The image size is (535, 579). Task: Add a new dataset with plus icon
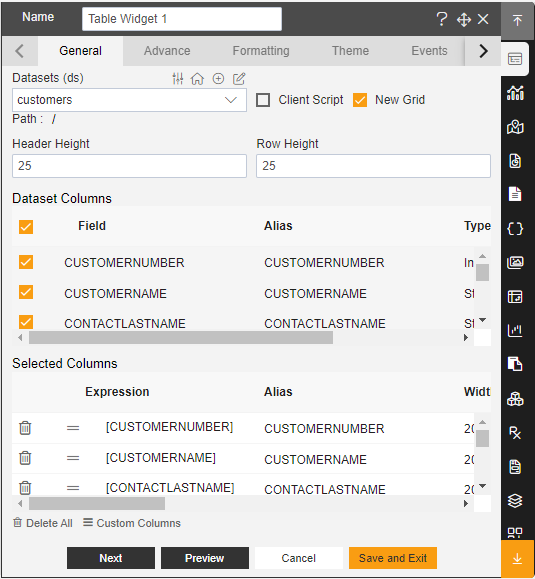[x=218, y=79]
